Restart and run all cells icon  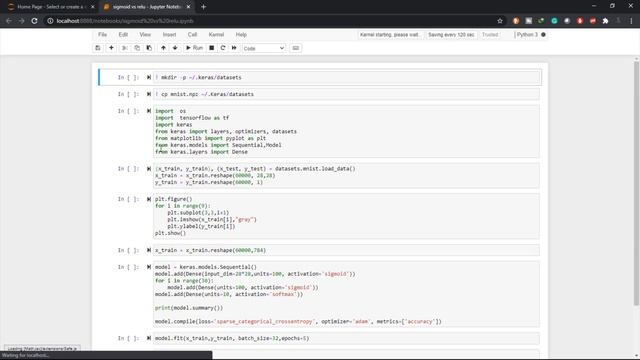point(234,48)
